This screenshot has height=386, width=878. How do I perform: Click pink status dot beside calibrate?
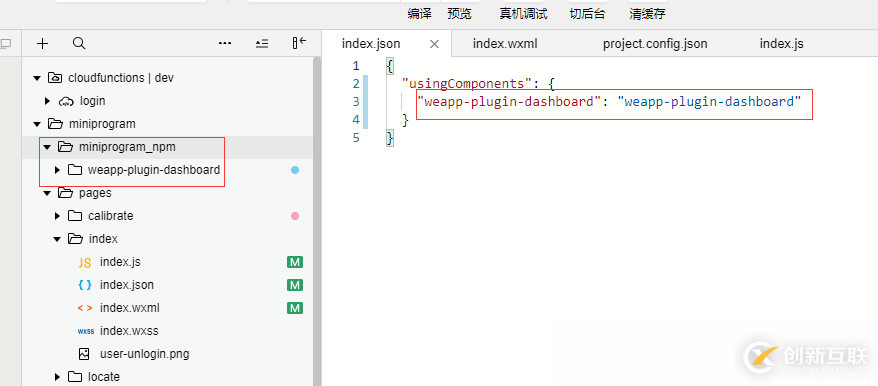(x=295, y=216)
